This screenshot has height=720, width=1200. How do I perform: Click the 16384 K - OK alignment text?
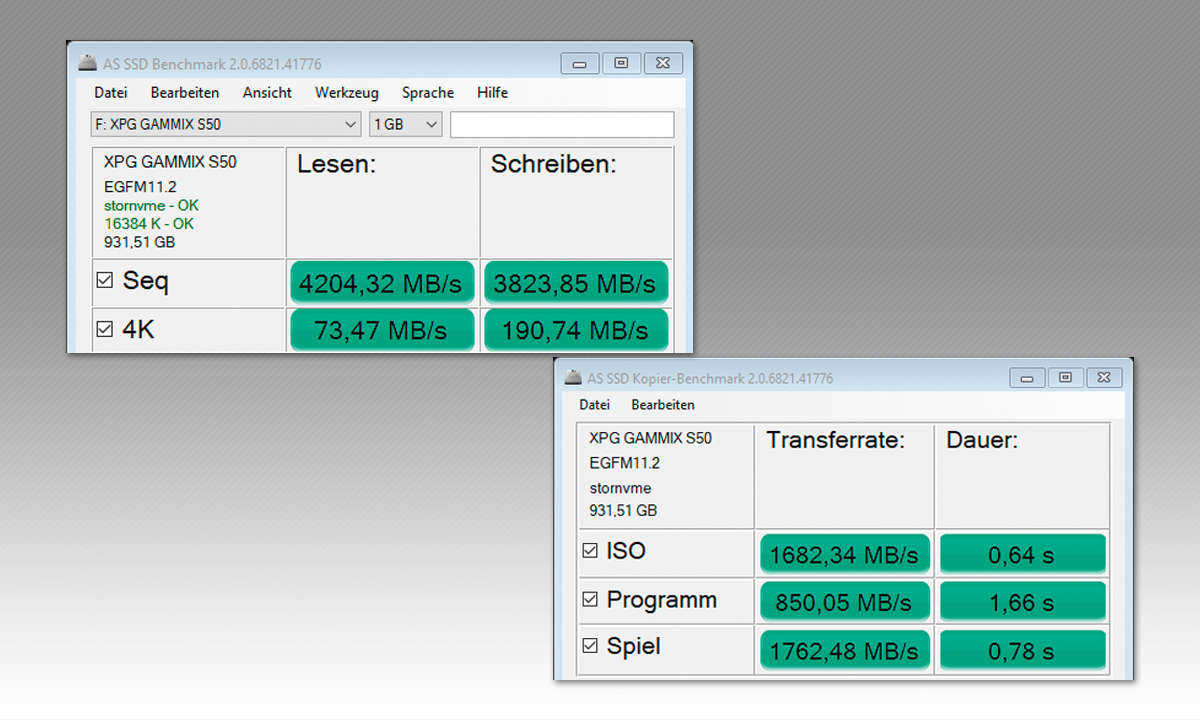[x=148, y=224]
